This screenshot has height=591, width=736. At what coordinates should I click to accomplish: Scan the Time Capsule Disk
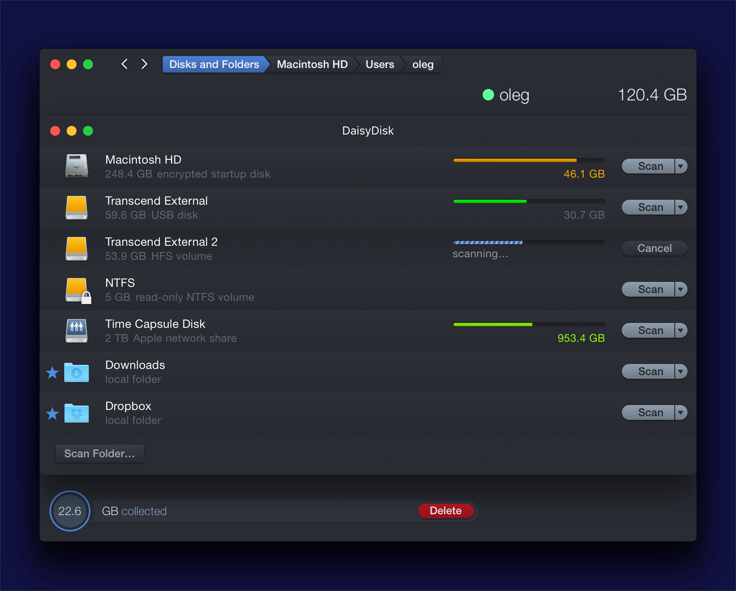point(648,330)
